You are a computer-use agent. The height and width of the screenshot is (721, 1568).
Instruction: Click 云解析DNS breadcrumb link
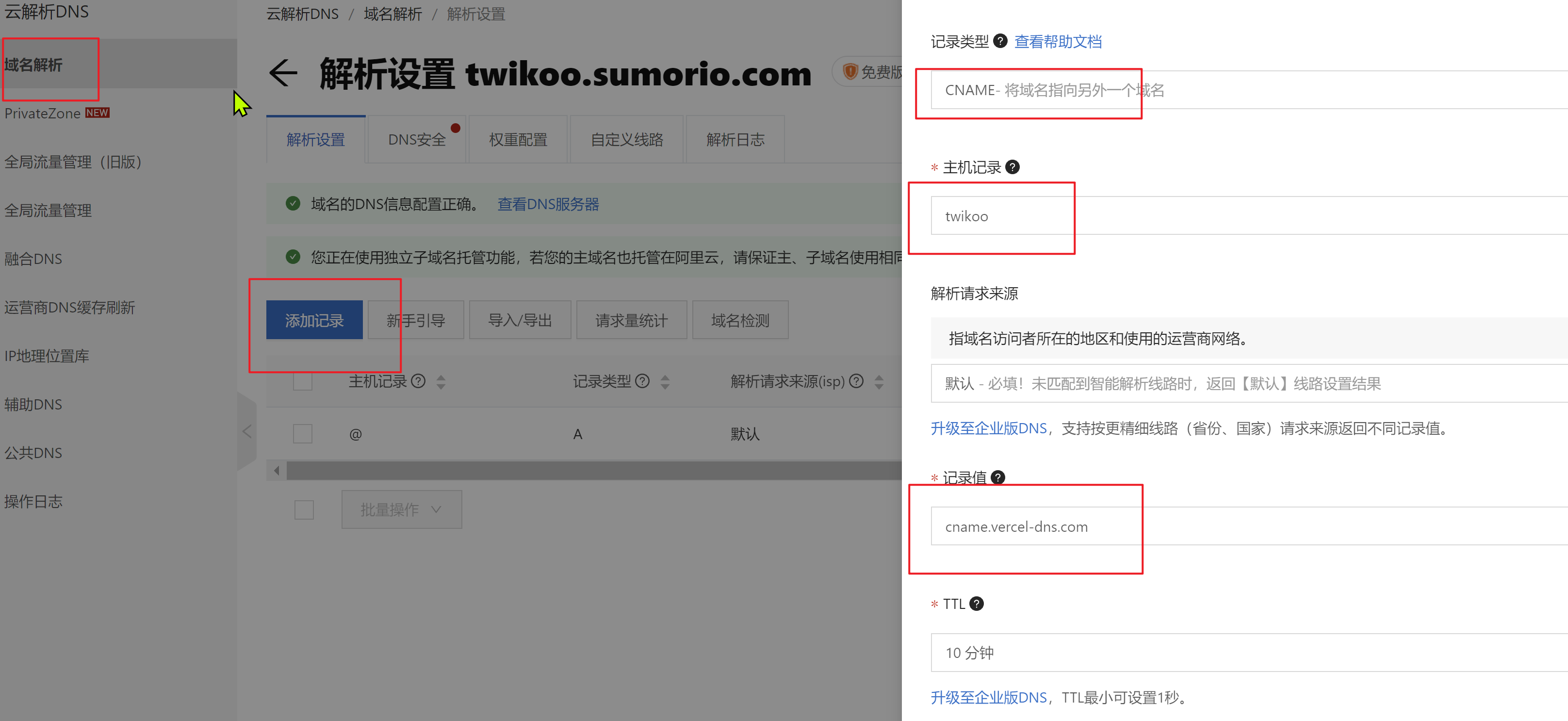point(303,14)
